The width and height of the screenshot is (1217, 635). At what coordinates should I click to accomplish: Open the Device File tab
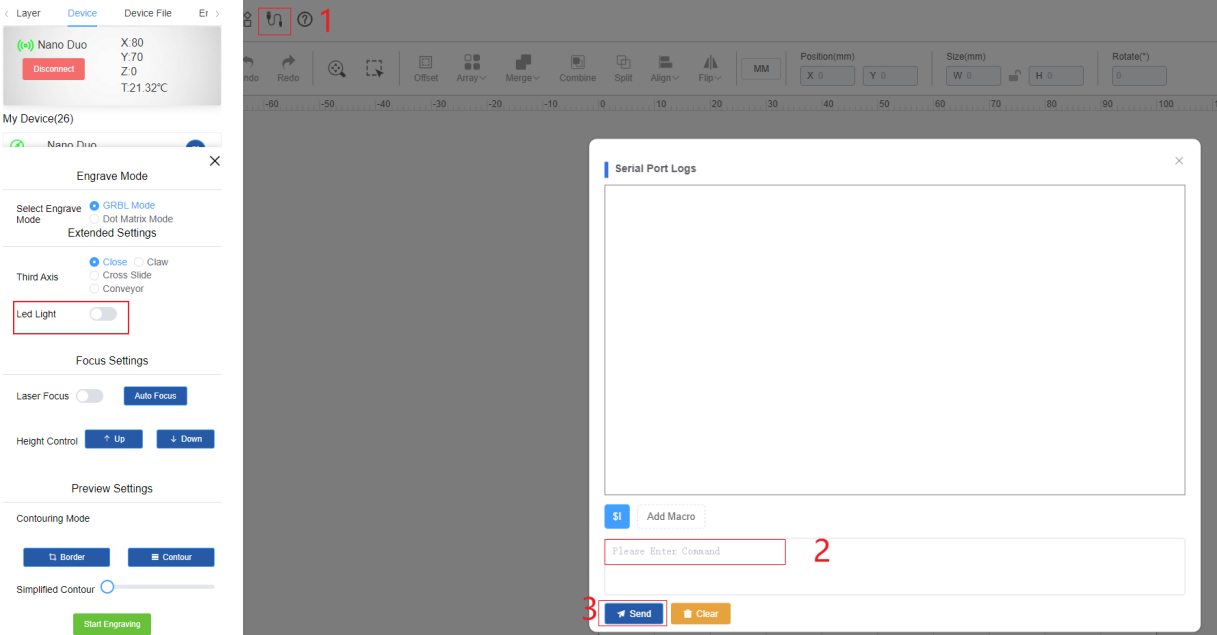147,13
